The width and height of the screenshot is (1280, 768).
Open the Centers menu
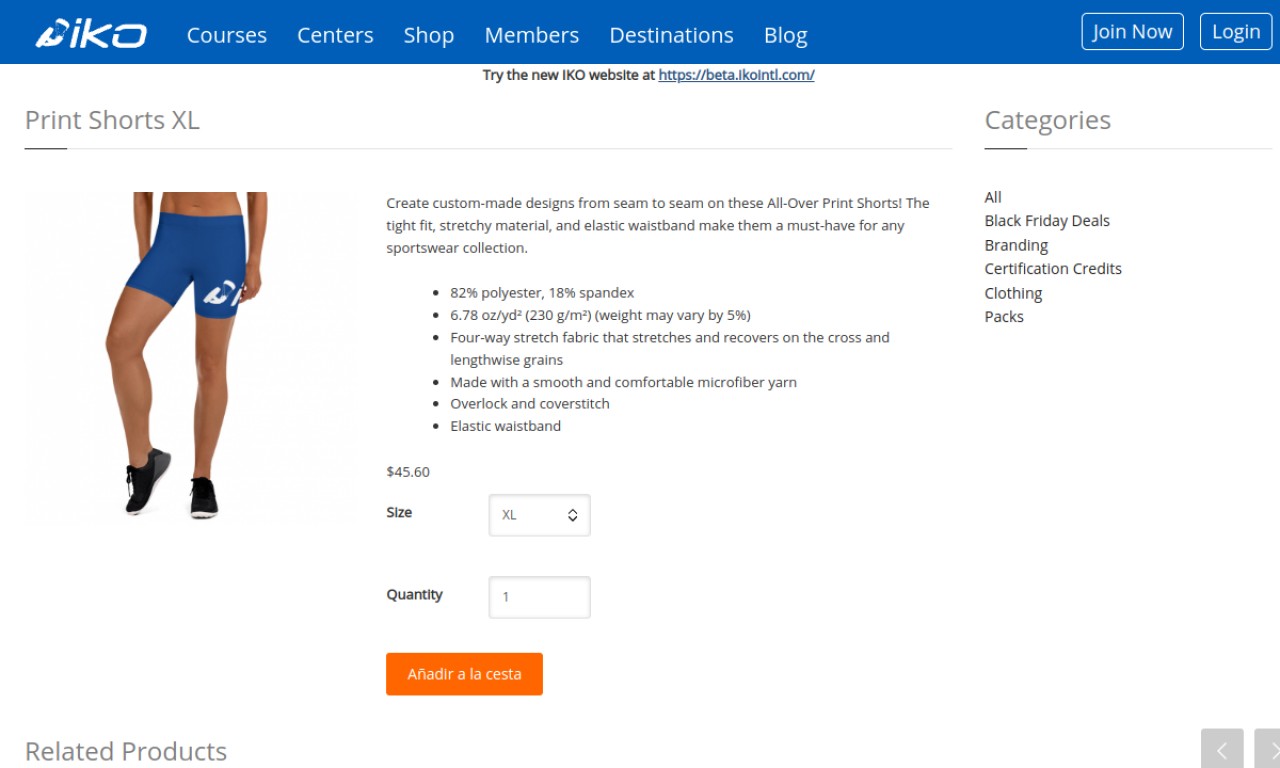click(x=335, y=35)
